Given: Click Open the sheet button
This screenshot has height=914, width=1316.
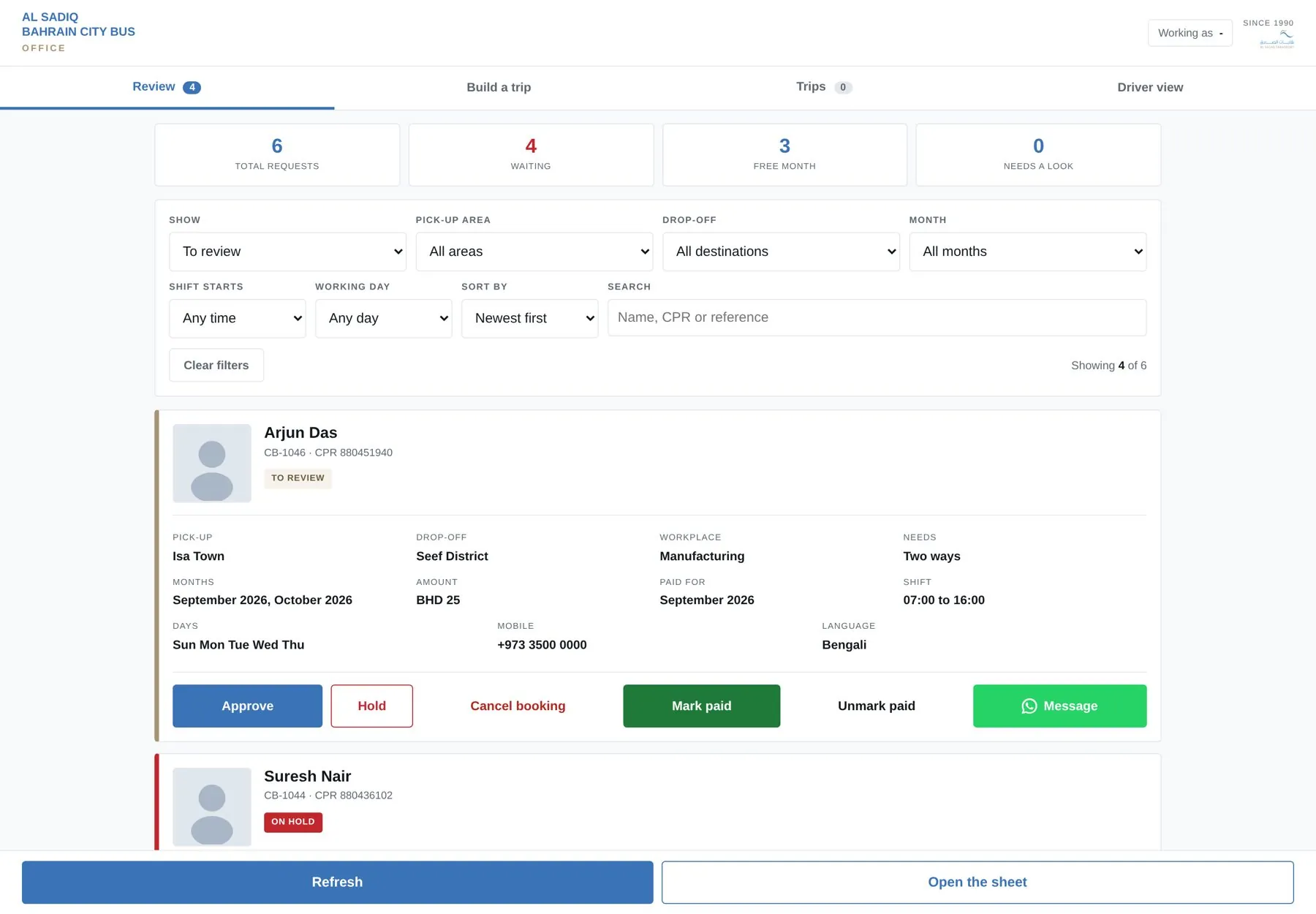Looking at the screenshot, I should pyautogui.click(x=977, y=882).
